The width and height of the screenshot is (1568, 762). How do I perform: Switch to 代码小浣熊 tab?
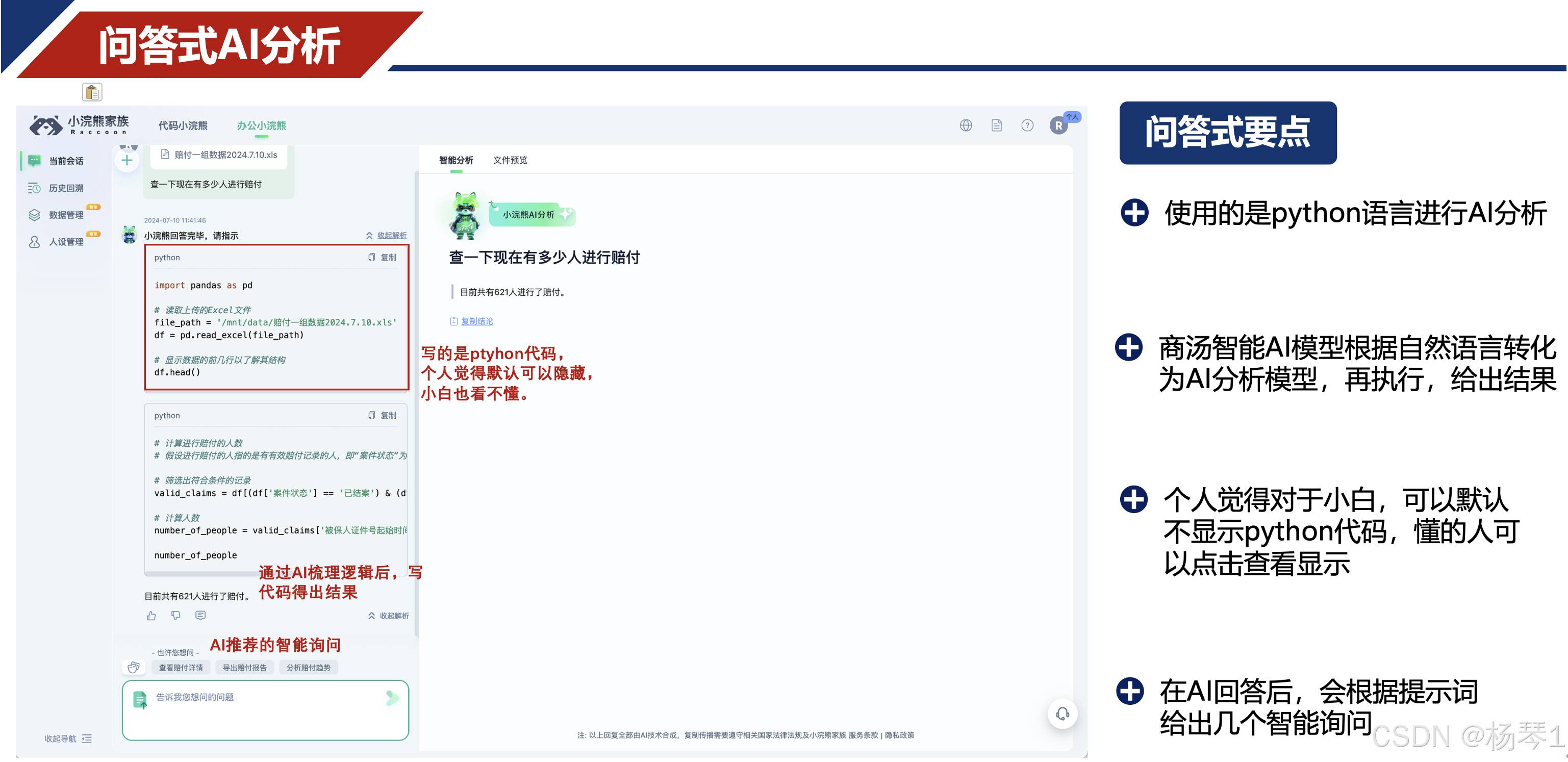click(183, 125)
